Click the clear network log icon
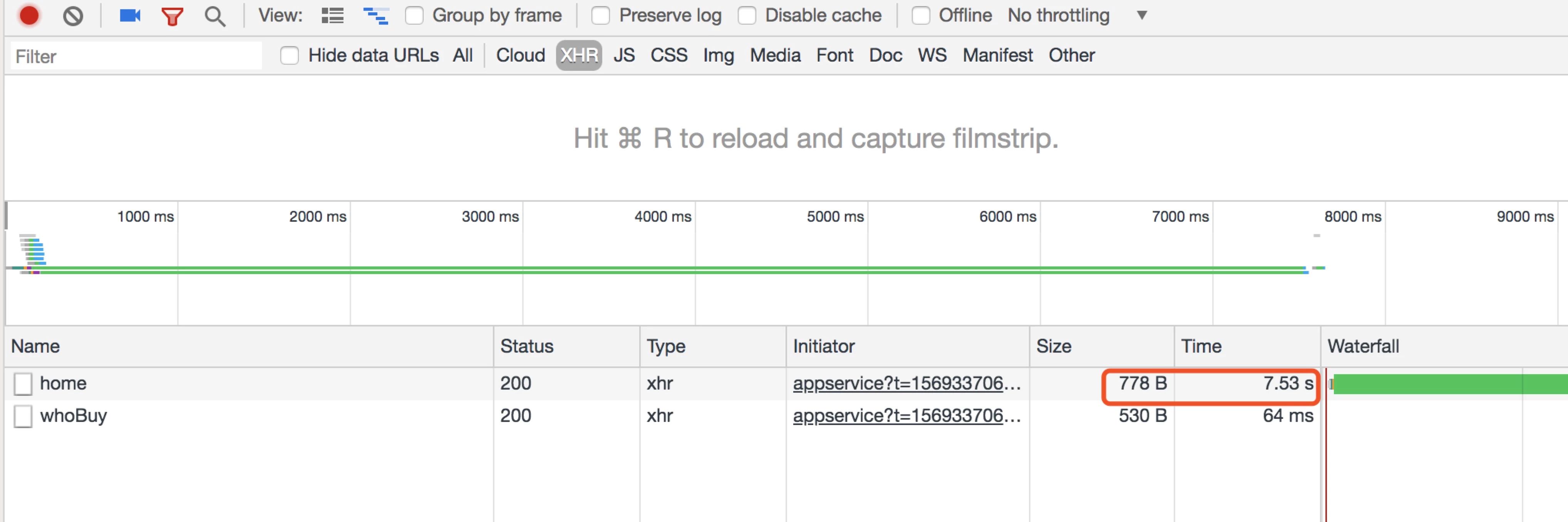1568x522 pixels. tap(73, 15)
